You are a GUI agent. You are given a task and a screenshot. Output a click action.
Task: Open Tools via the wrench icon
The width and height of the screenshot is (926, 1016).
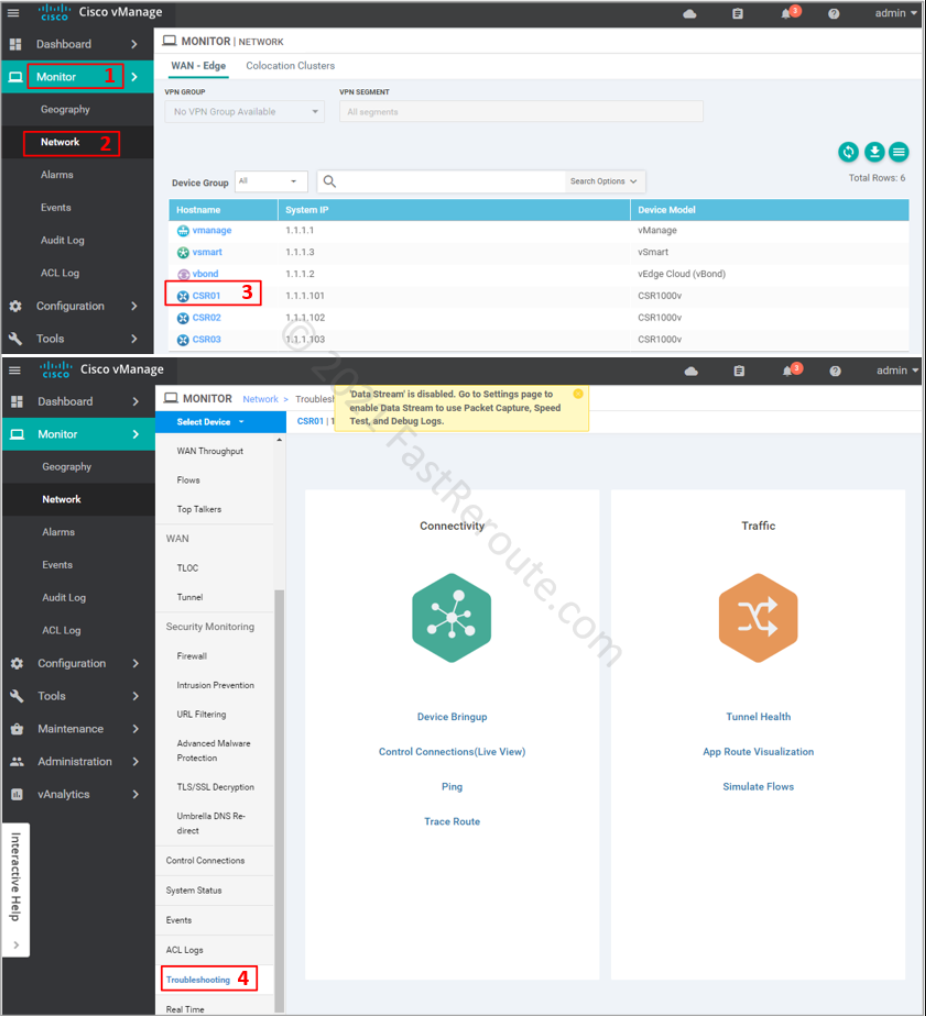click(16, 338)
